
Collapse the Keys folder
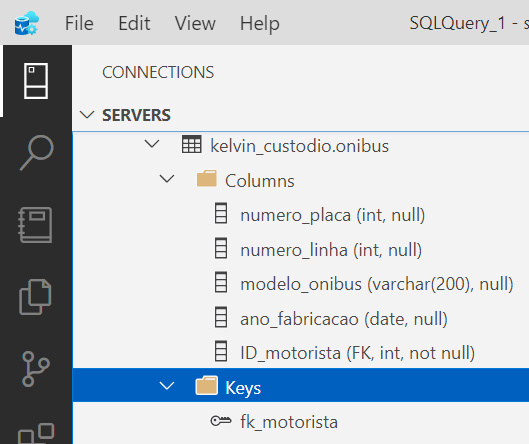(167, 386)
